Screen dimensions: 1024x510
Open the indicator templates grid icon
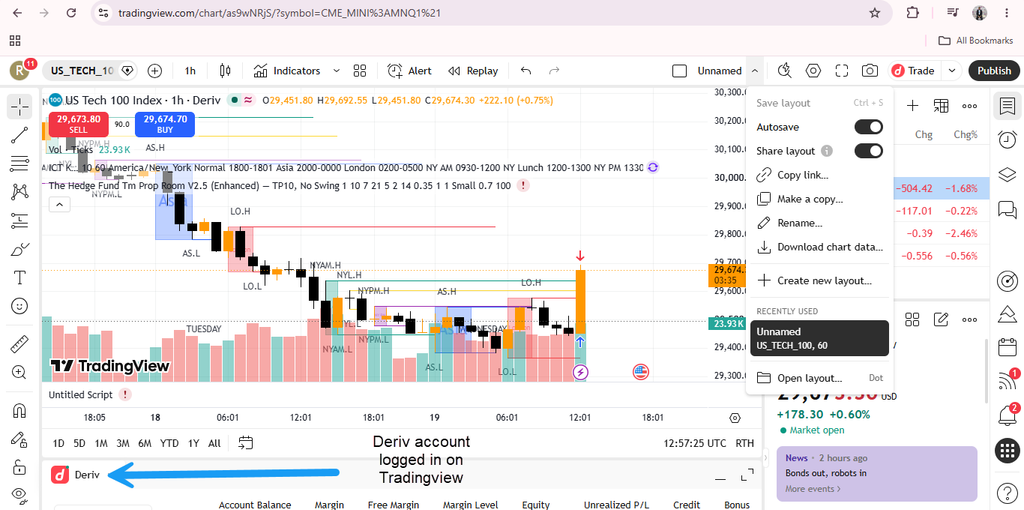[x=359, y=71]
